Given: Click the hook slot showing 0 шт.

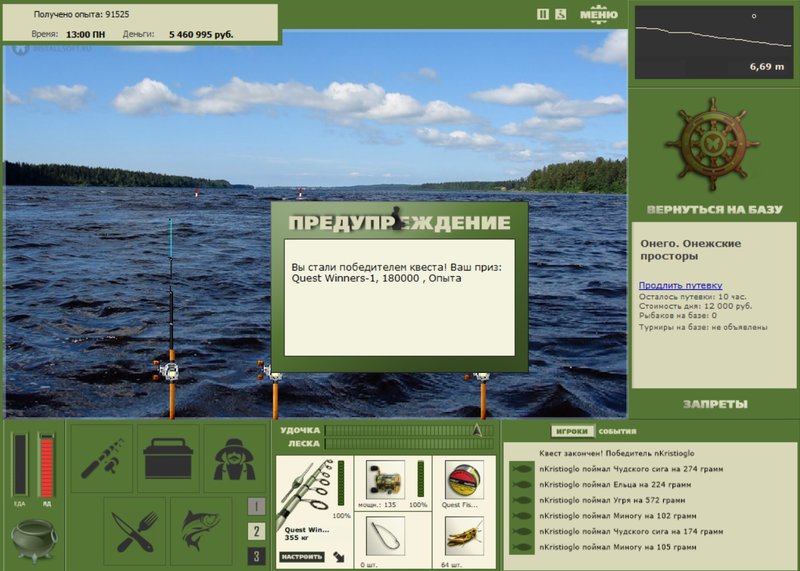Looking at the screenshot, I should point(393,541).
